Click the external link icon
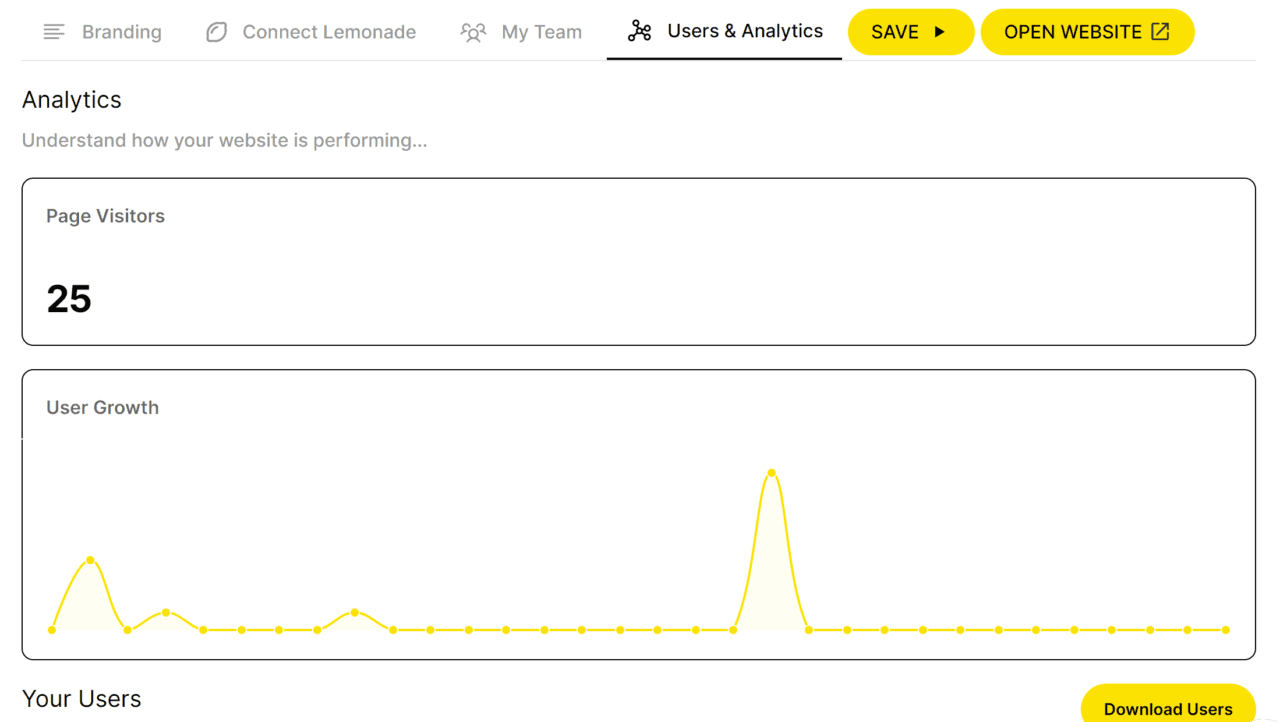The height and width of the screenshot is (722, 1280). pos(1160,32)
